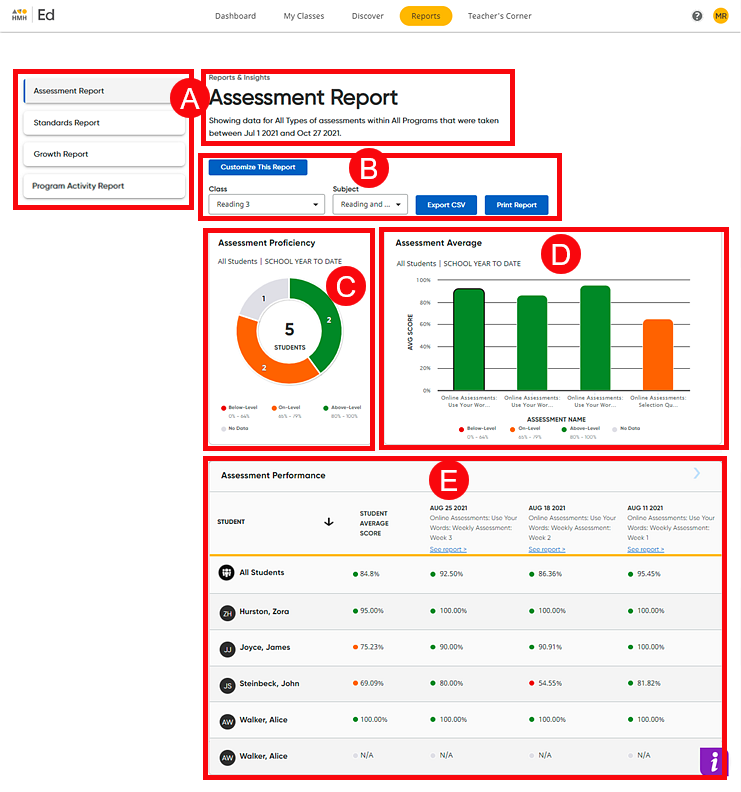Open the Class dropdown showing Reading 3

[x=266, y=205]
